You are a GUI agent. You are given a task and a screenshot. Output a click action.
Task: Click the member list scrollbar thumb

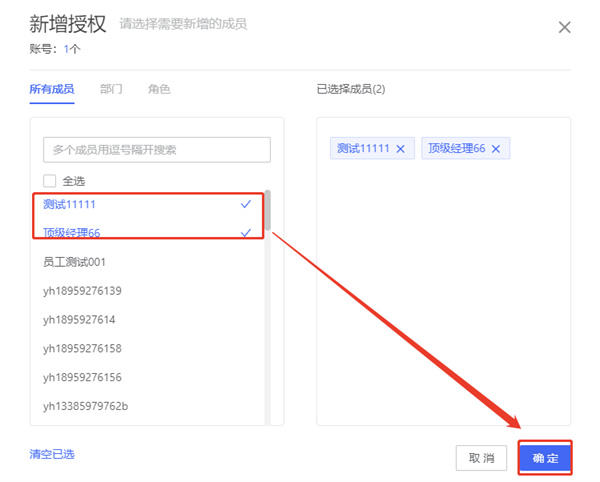(268, 210)
